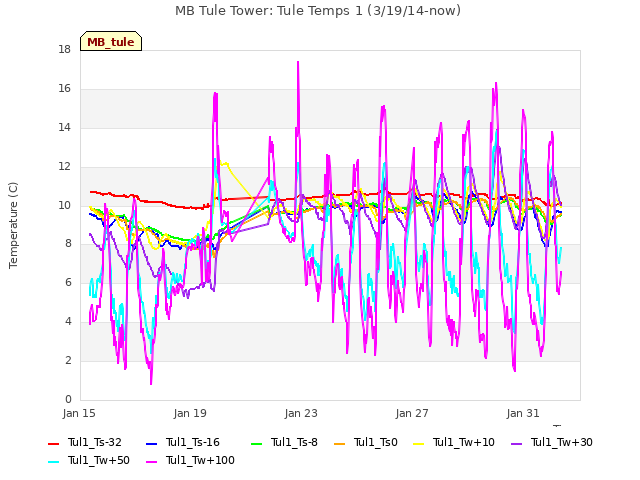Toggle the Tul1_Ts0 legend entry

[x=366, y=442]
